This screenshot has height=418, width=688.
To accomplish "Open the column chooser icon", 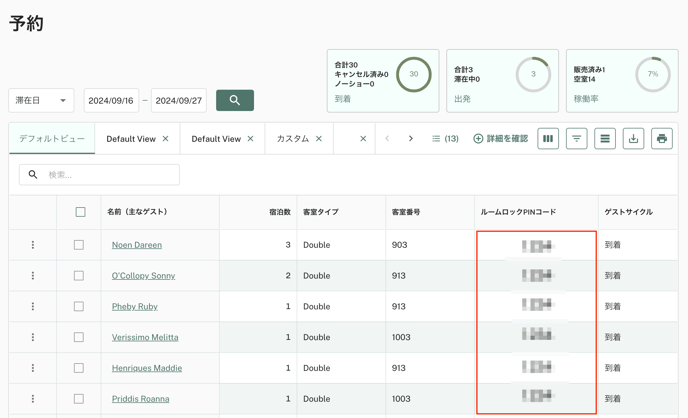I will (548, 139).
